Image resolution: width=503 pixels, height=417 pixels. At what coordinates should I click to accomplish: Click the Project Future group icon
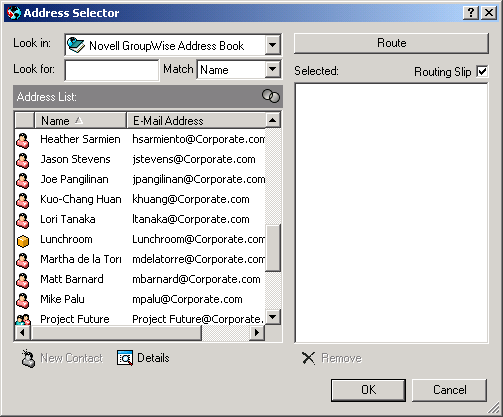(23, 319)
